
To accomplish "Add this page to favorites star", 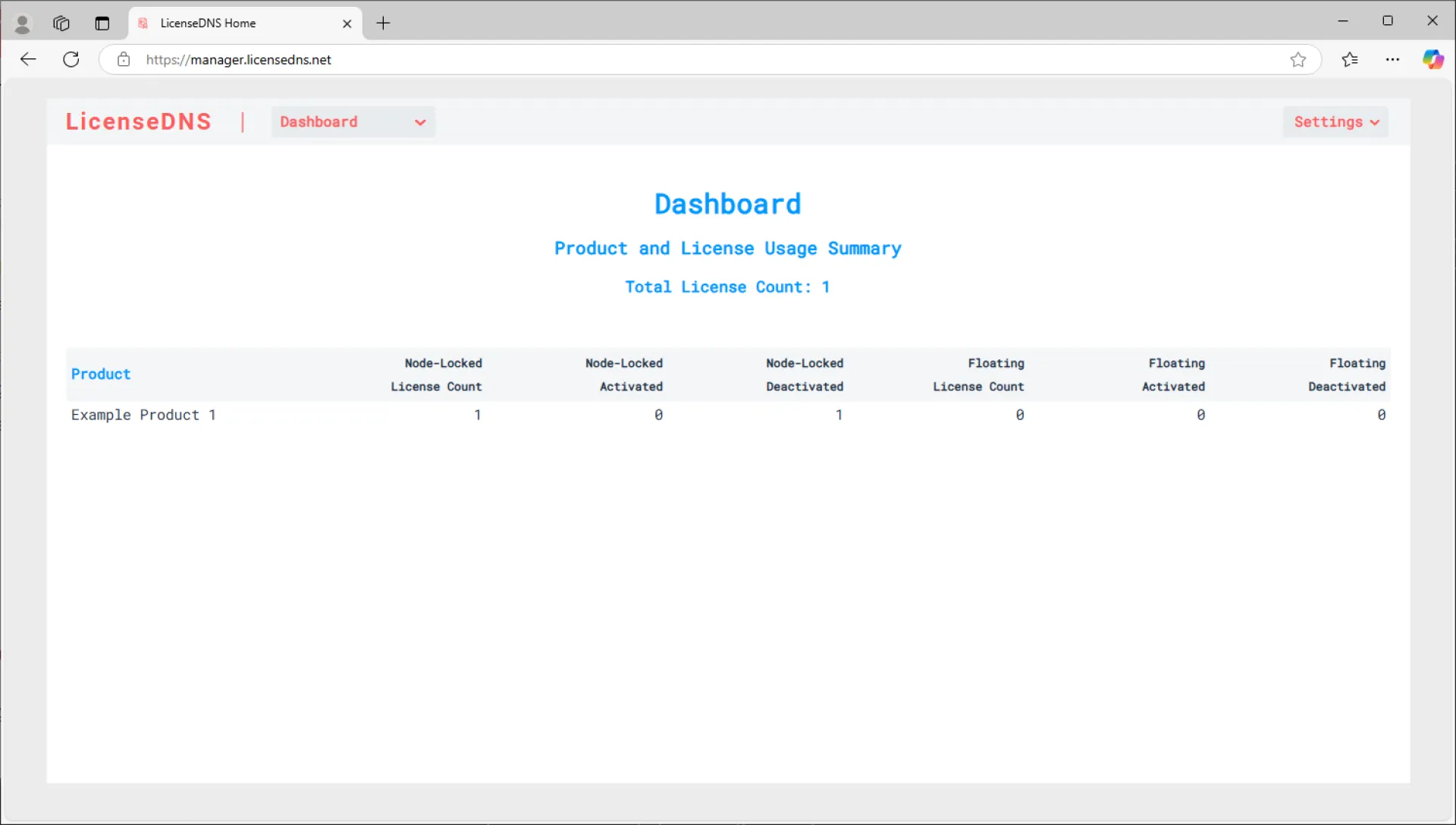I will pos(1298,59).
